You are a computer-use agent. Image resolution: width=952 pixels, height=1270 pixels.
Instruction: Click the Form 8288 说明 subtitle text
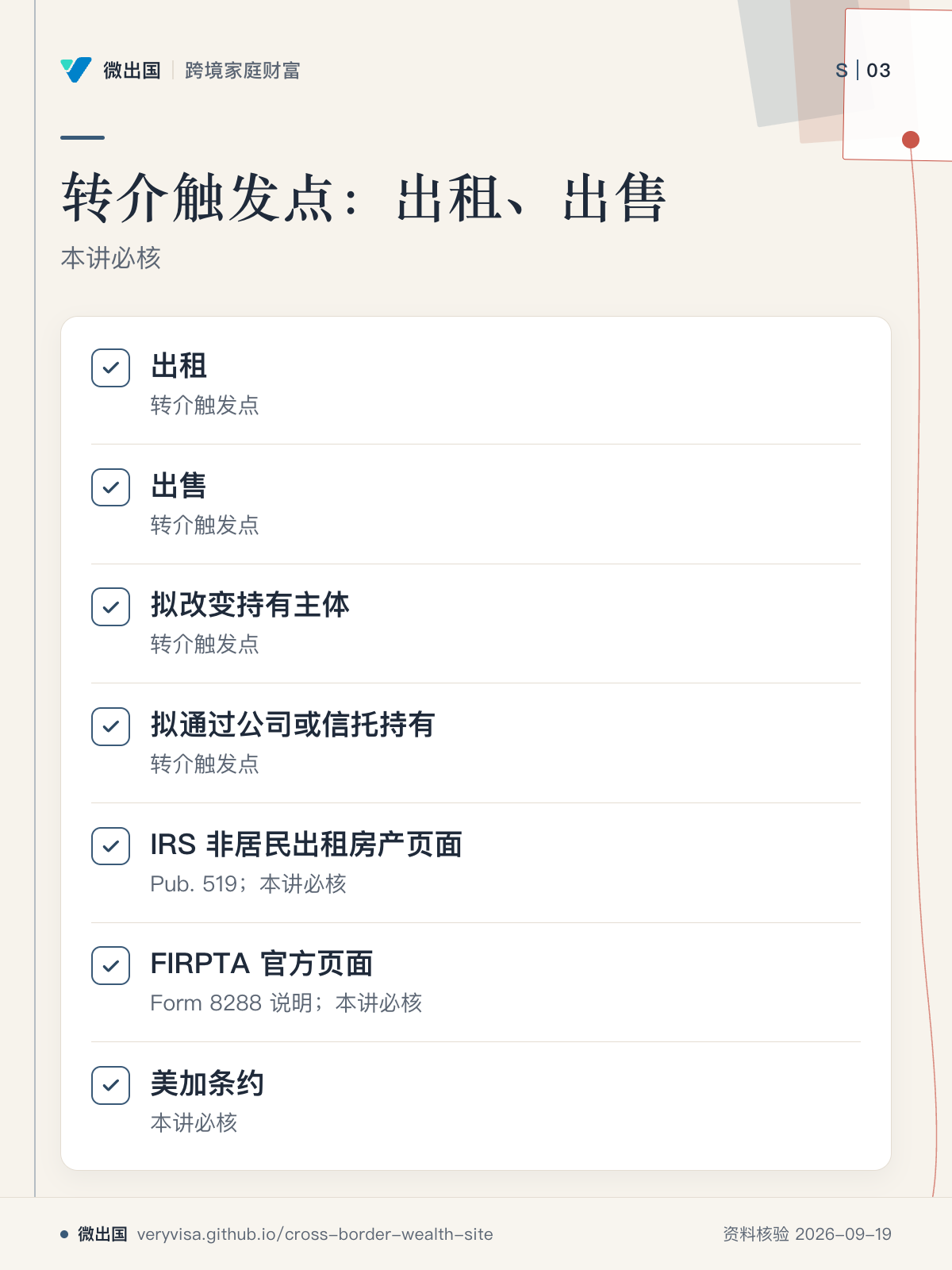(232, 1003)
